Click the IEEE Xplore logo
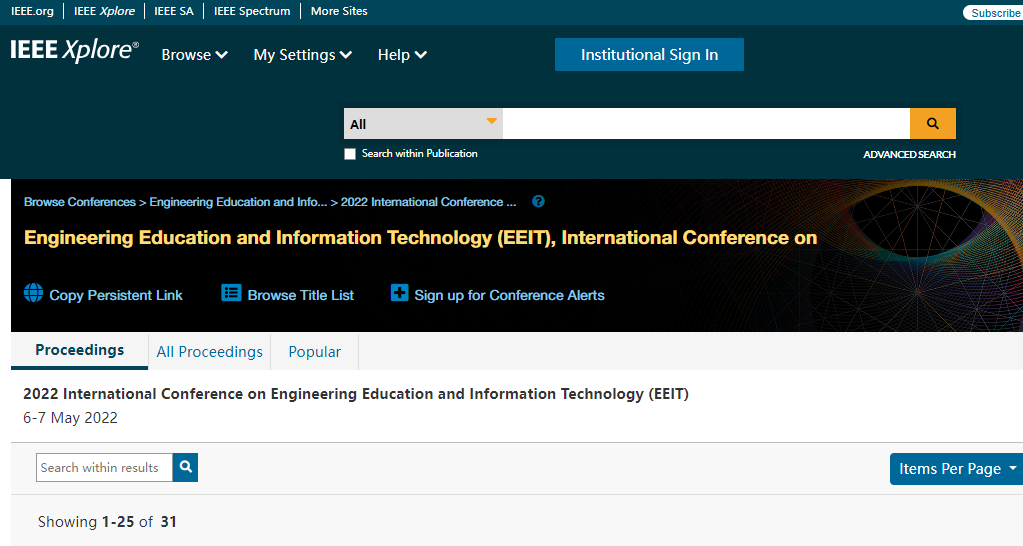The height and width of the screenshot is (546, 1023). tap(74, 52)
